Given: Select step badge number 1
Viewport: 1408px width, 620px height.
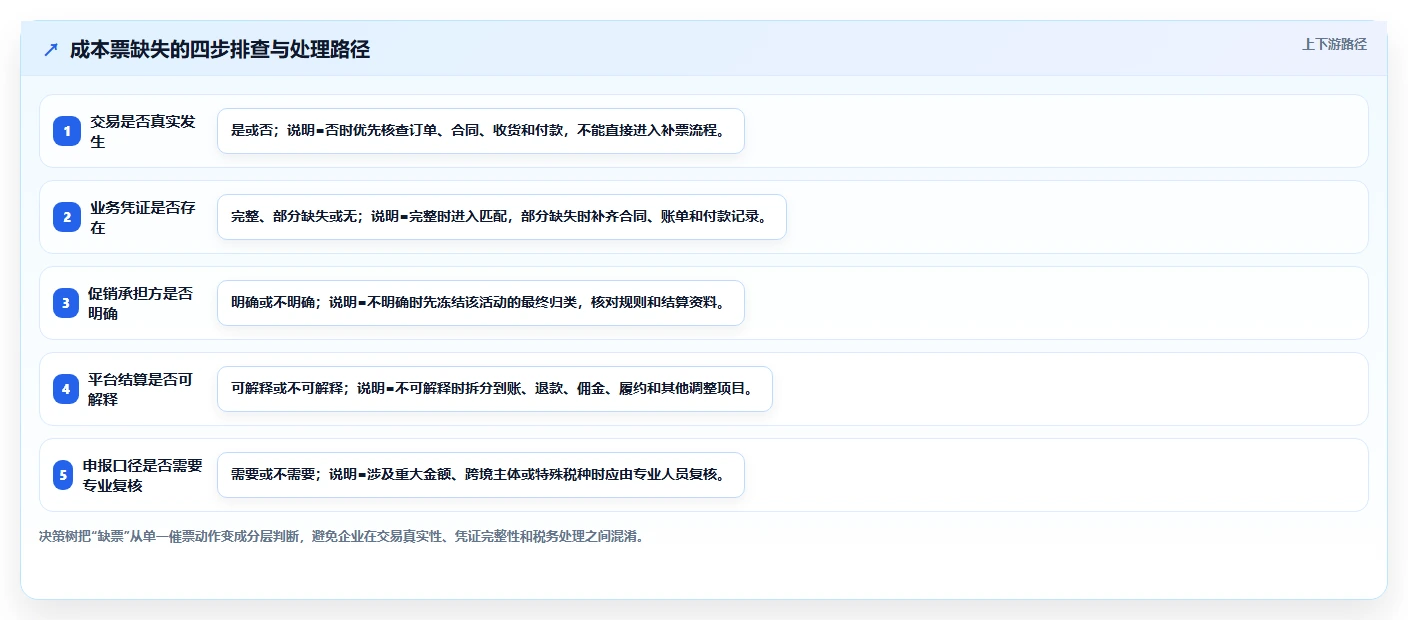Looking at the screenshot, I should click(x=67, y=131).
